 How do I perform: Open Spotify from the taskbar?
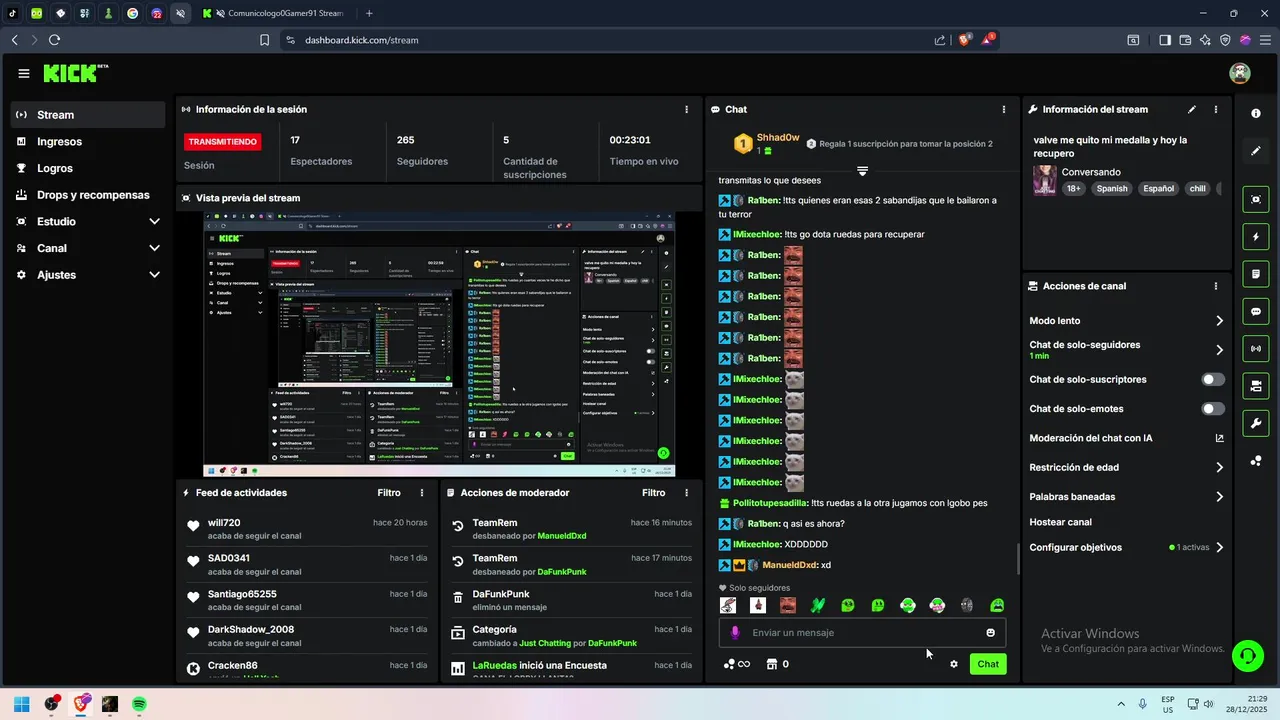tap(139, 704)
